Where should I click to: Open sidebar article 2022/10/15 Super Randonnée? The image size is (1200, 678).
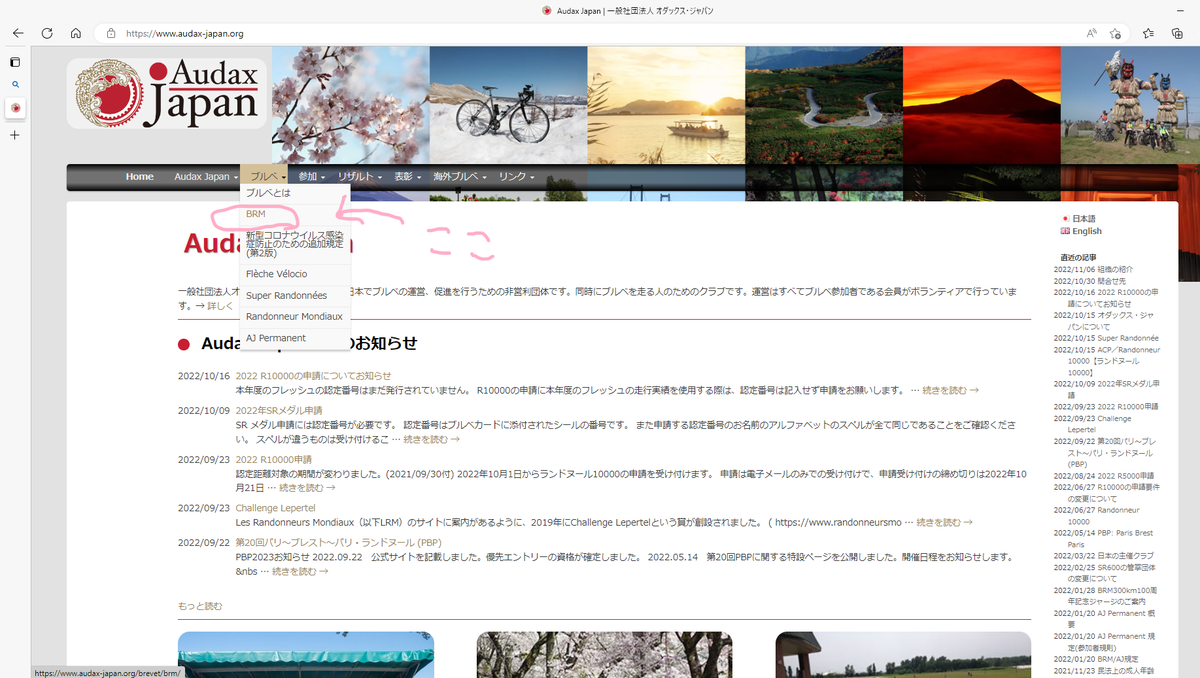tap(1106, 338)
